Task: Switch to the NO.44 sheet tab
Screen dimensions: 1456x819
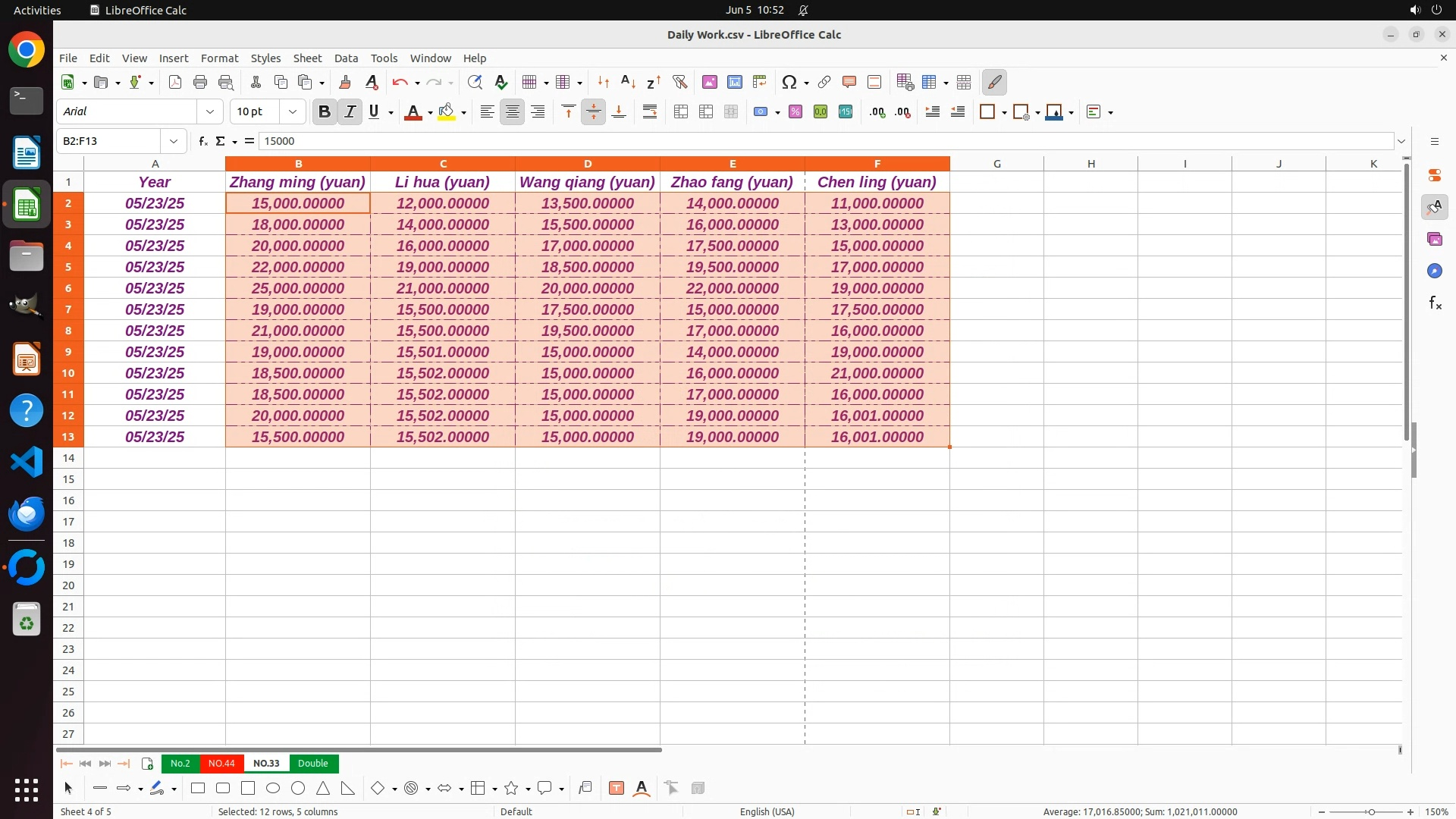Action: [x=221, y=764]
